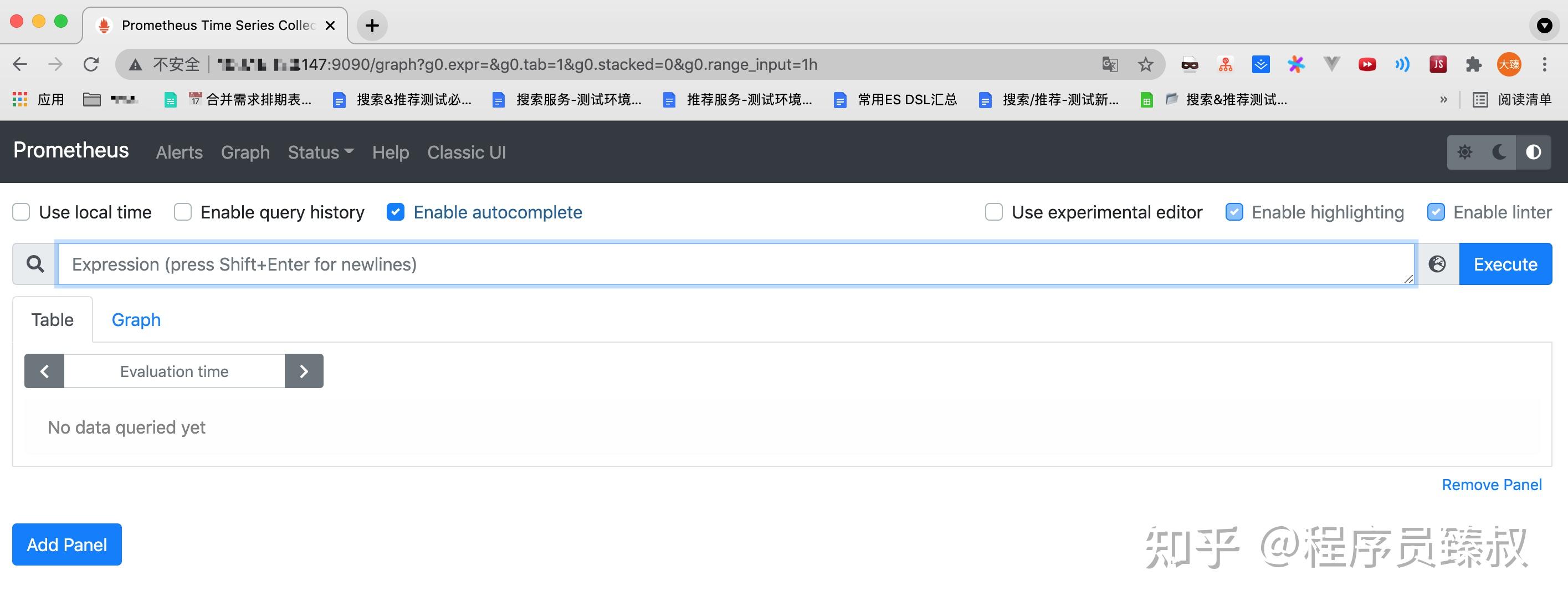Open Alerts in the navigation bar

(179, 152)
